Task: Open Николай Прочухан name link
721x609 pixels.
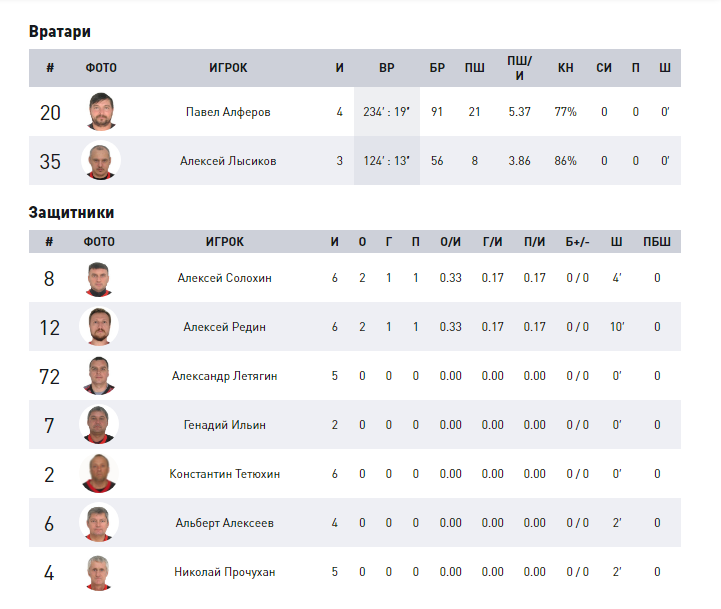Action: pyautogui.click(x=224, y=572)
